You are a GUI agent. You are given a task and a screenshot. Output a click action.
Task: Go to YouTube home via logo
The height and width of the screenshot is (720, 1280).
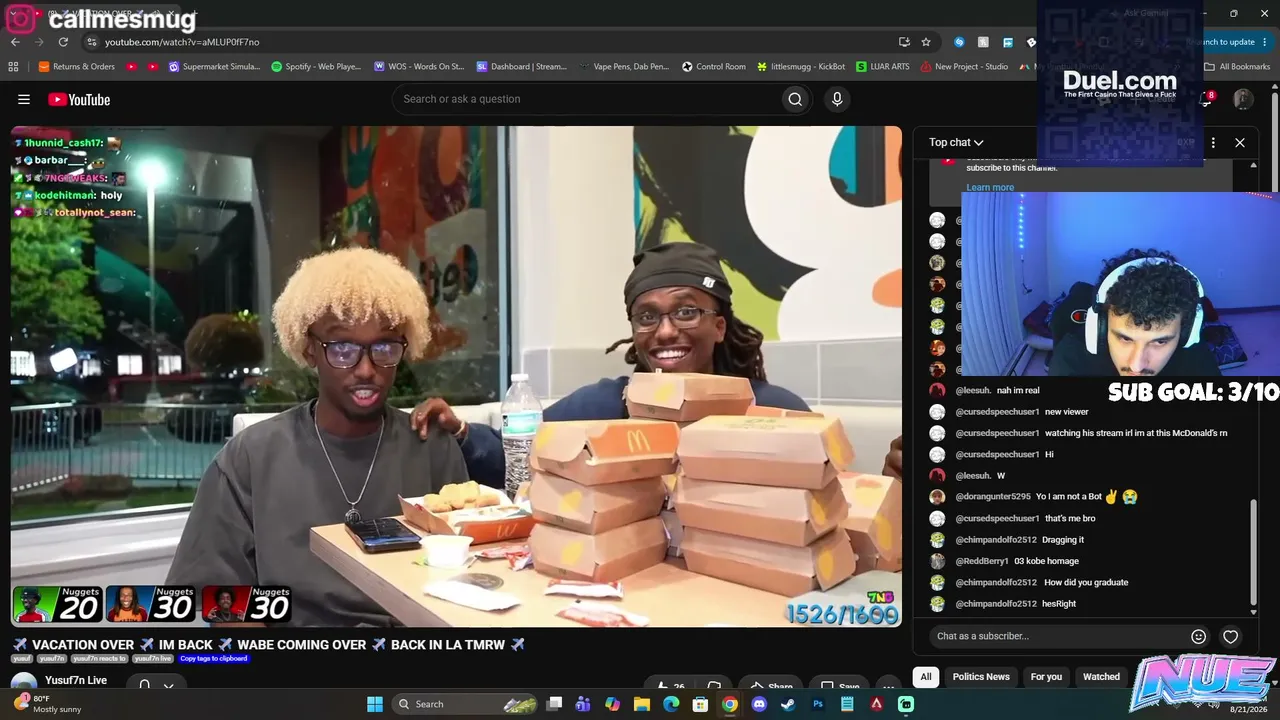(79, 99)
